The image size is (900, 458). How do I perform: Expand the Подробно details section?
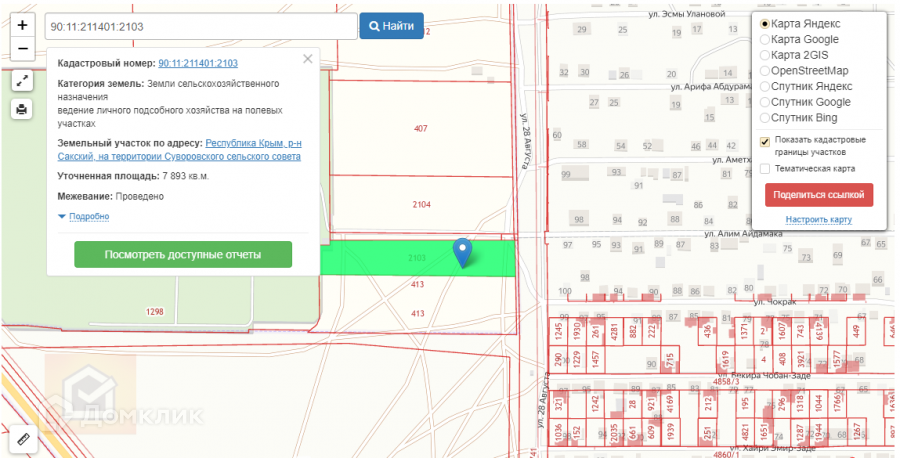click(84, 216)
